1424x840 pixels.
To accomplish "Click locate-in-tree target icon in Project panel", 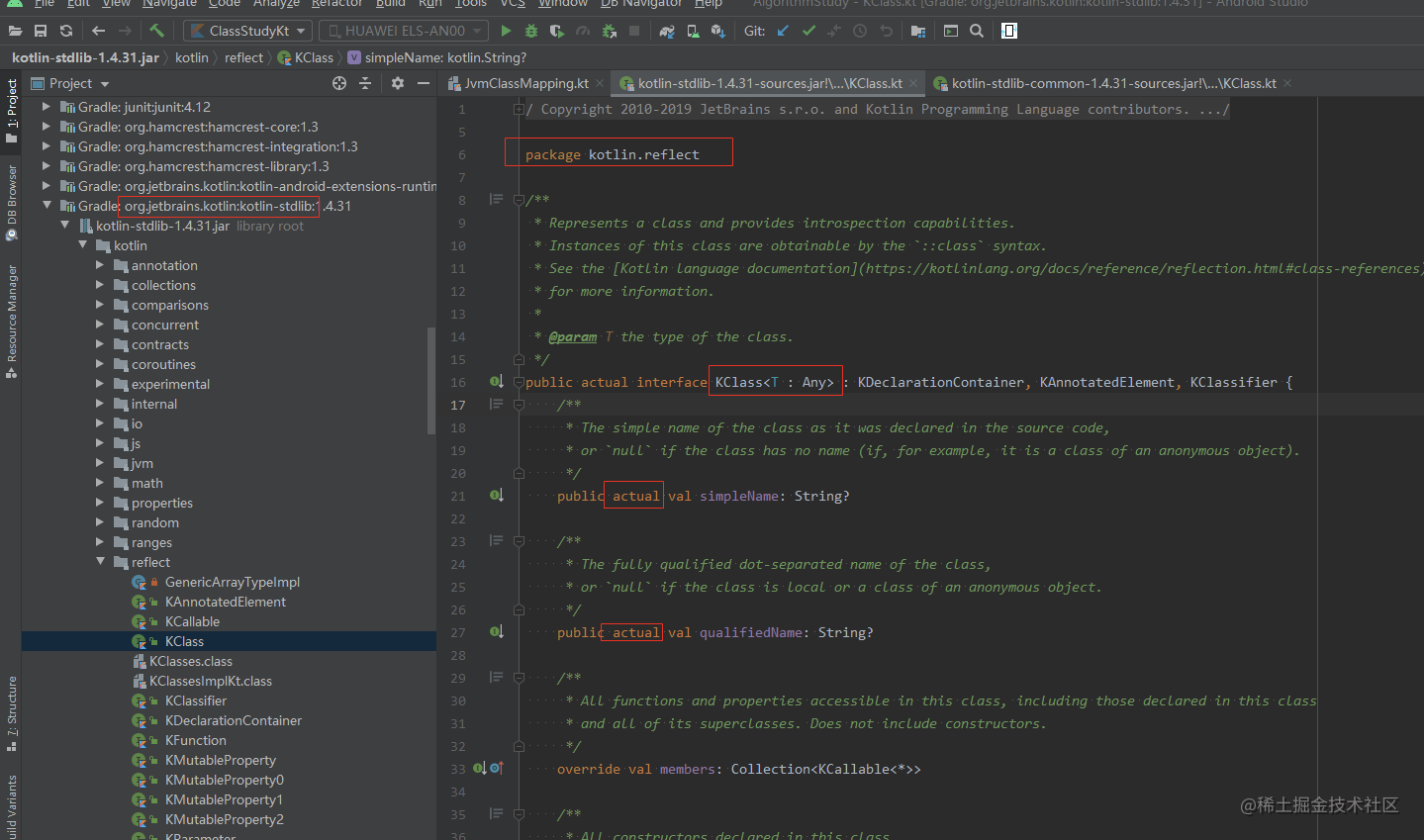I will [339, 83].
